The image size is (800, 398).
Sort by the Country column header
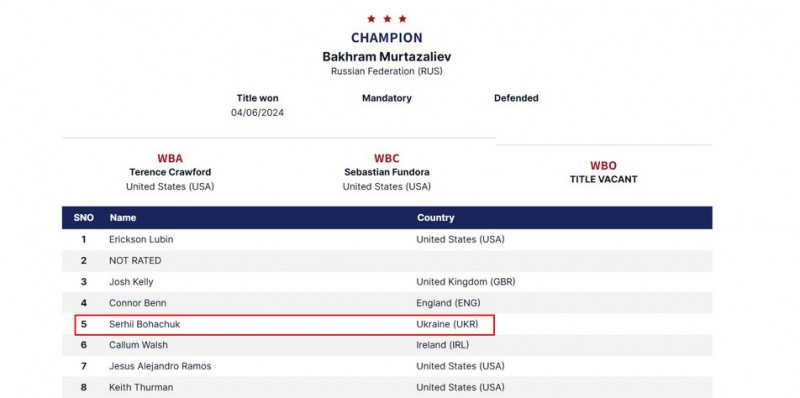click(x=436, y=218)
